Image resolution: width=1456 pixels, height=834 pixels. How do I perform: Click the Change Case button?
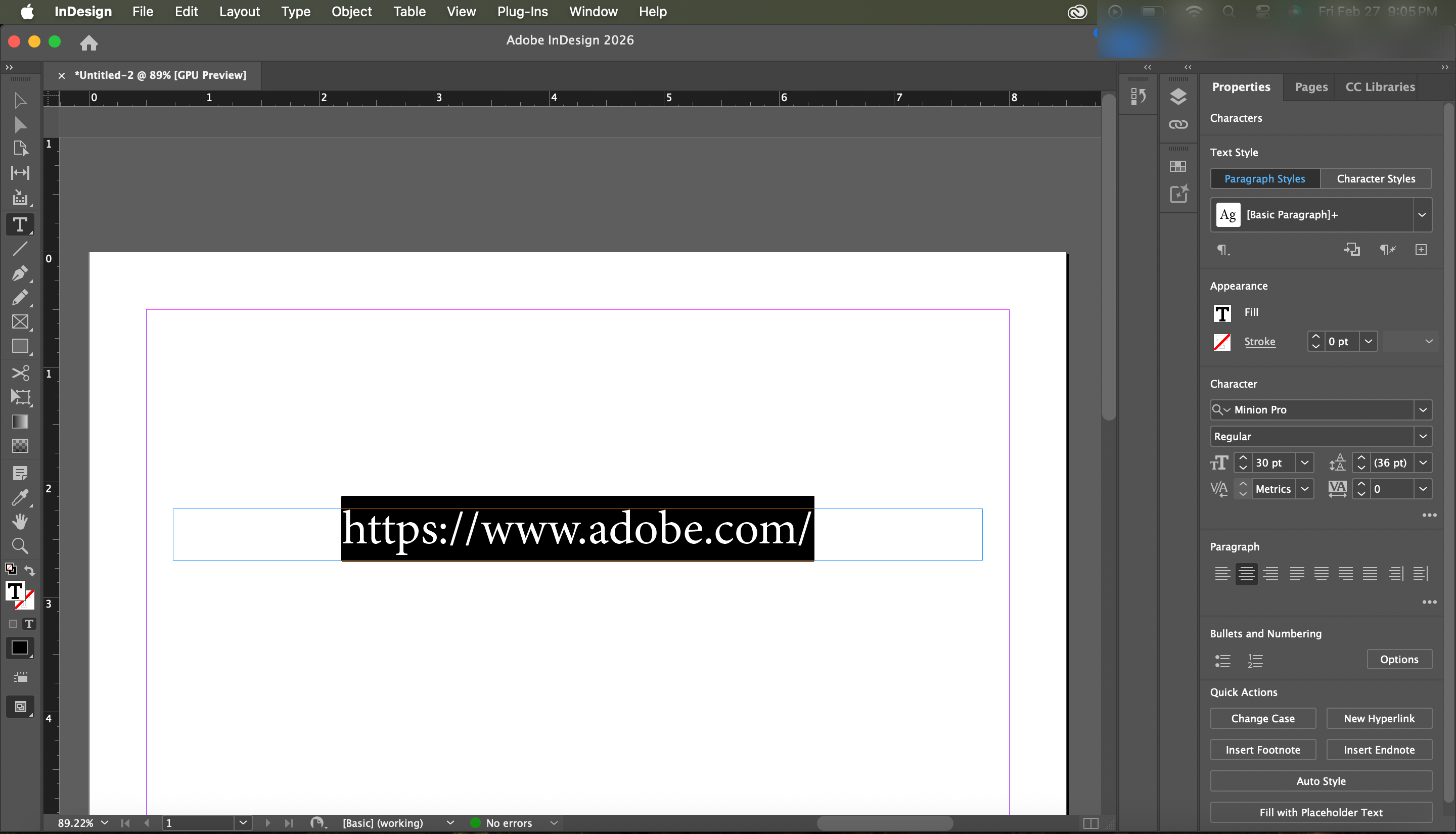(x=1262, y=718)
